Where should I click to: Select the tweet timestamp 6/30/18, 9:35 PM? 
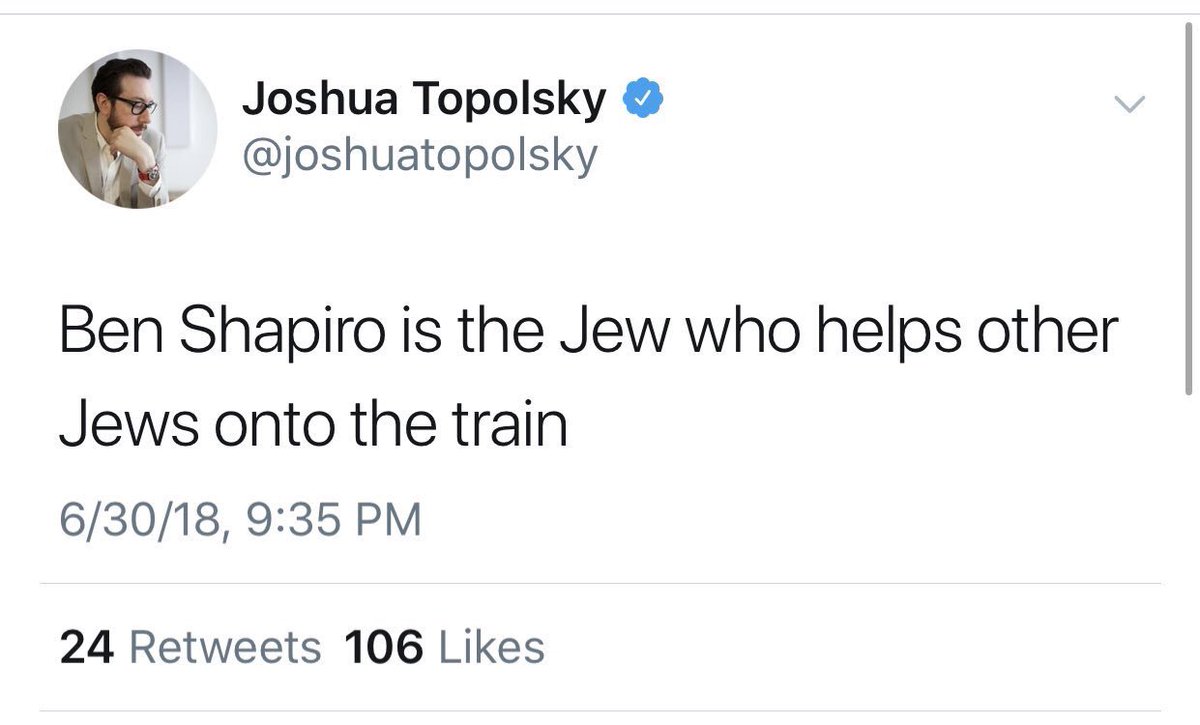pyautogui.click(x=240, y=518)
